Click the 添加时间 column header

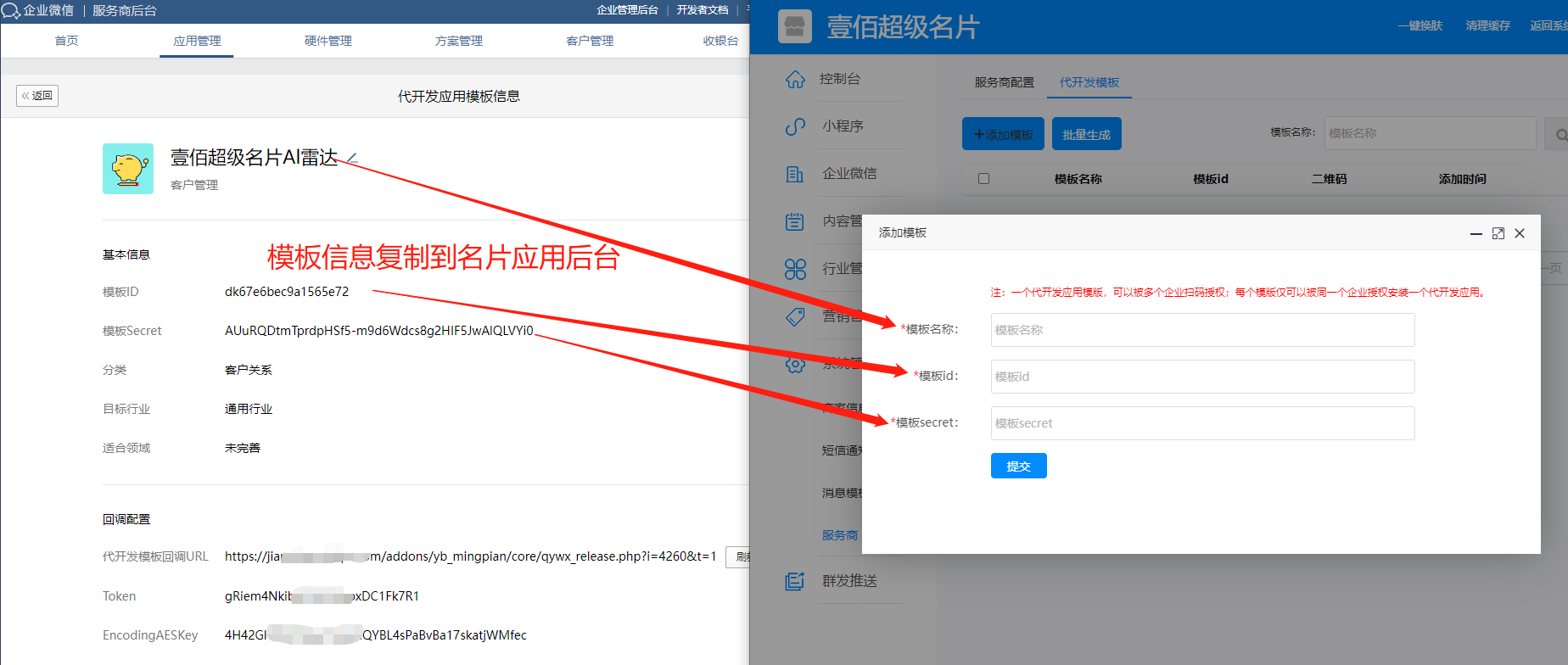[x=1463, y=179]
